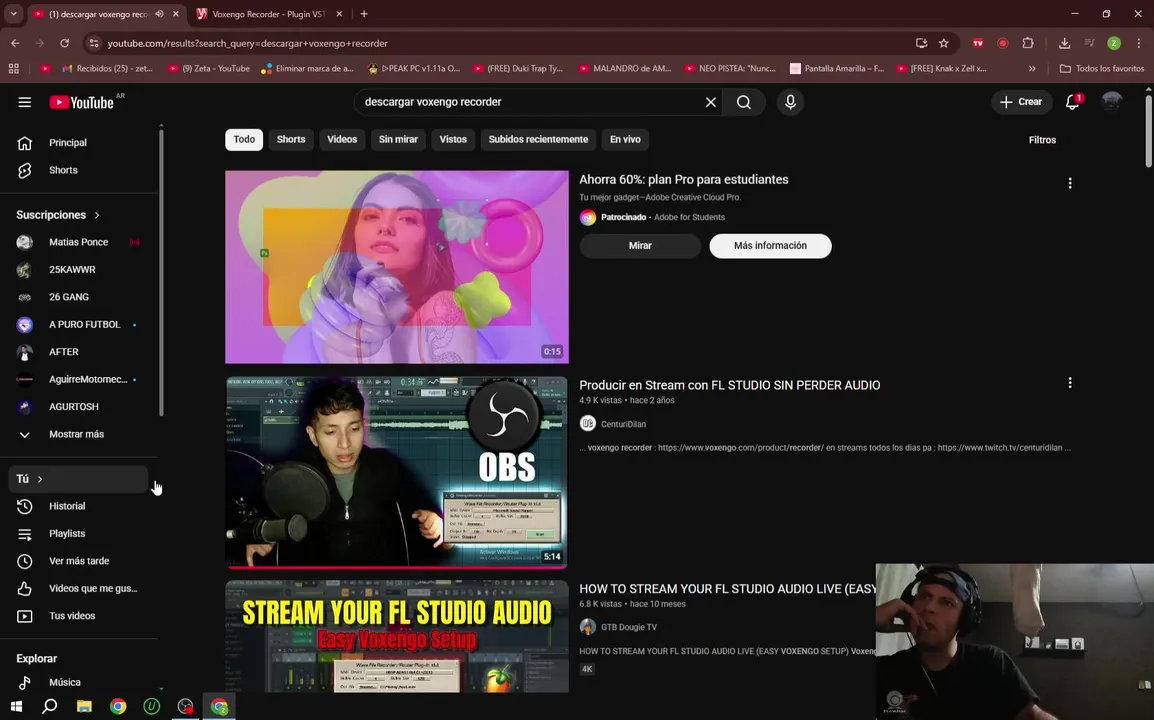Open the YouTube hamburger guide menu
Screen dimensions: 1154x720
[24, 102]
